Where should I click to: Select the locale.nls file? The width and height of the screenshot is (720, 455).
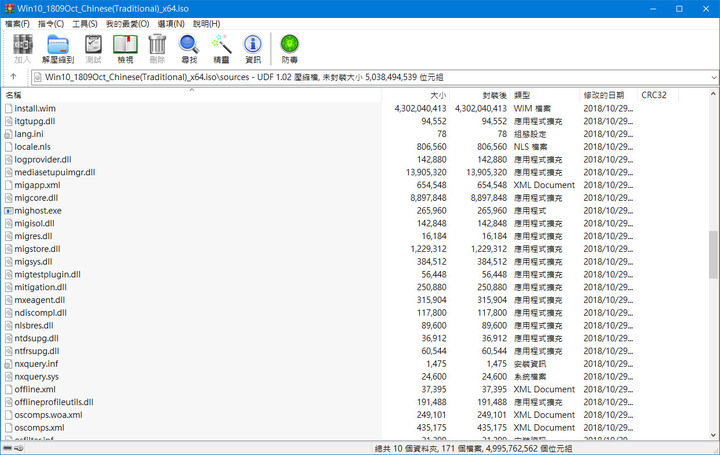coord(32,147)
